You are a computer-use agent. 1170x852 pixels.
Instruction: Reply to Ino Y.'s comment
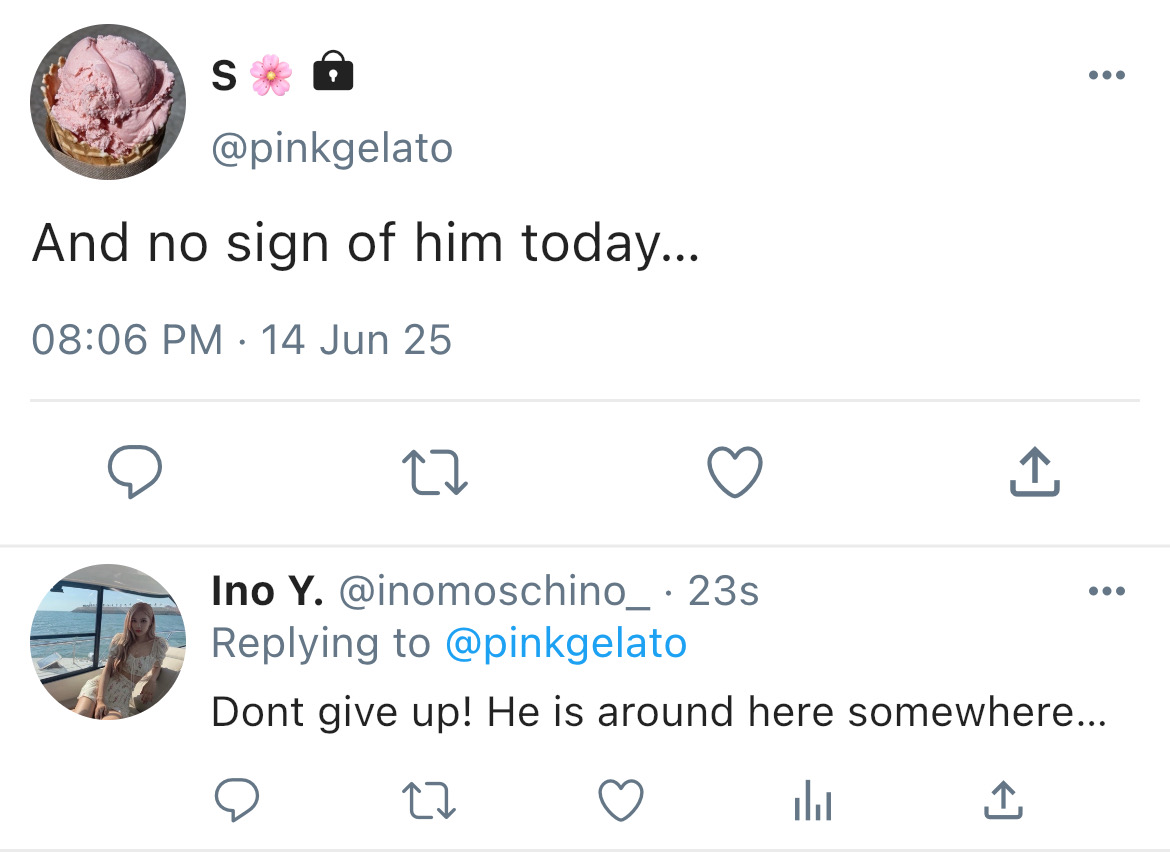pos(237,800)
